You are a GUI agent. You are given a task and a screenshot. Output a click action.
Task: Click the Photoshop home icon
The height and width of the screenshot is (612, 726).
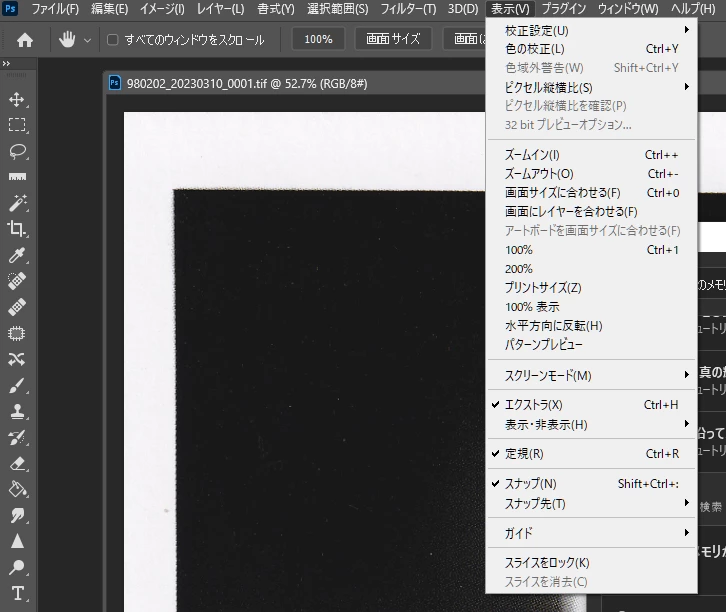click(x=25, y=40)
